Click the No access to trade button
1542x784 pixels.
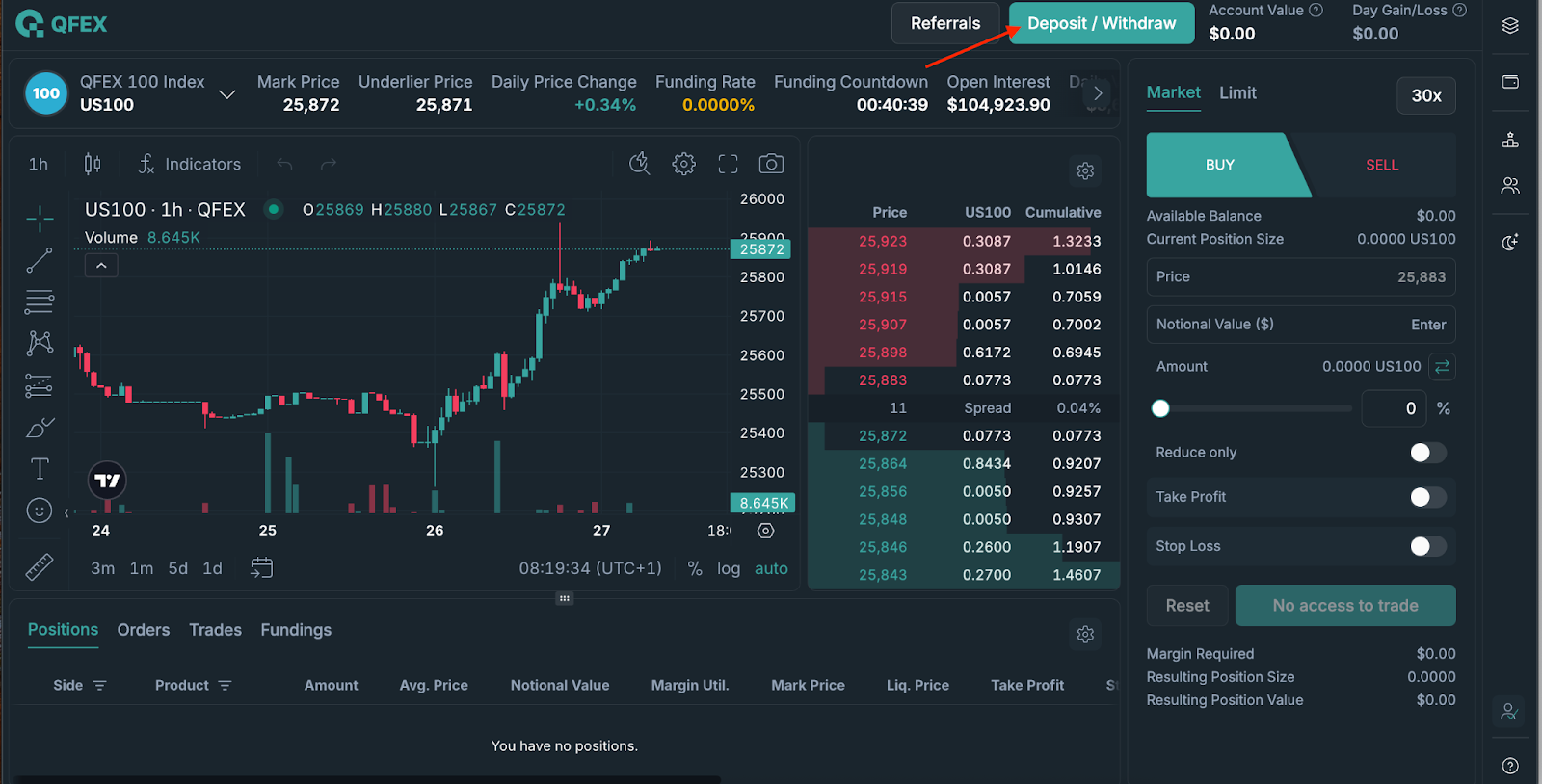1345,606
